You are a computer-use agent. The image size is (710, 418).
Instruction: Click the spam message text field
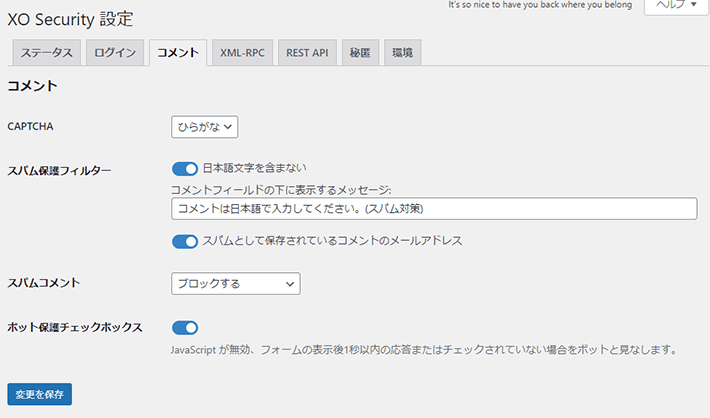pos(434,208)
